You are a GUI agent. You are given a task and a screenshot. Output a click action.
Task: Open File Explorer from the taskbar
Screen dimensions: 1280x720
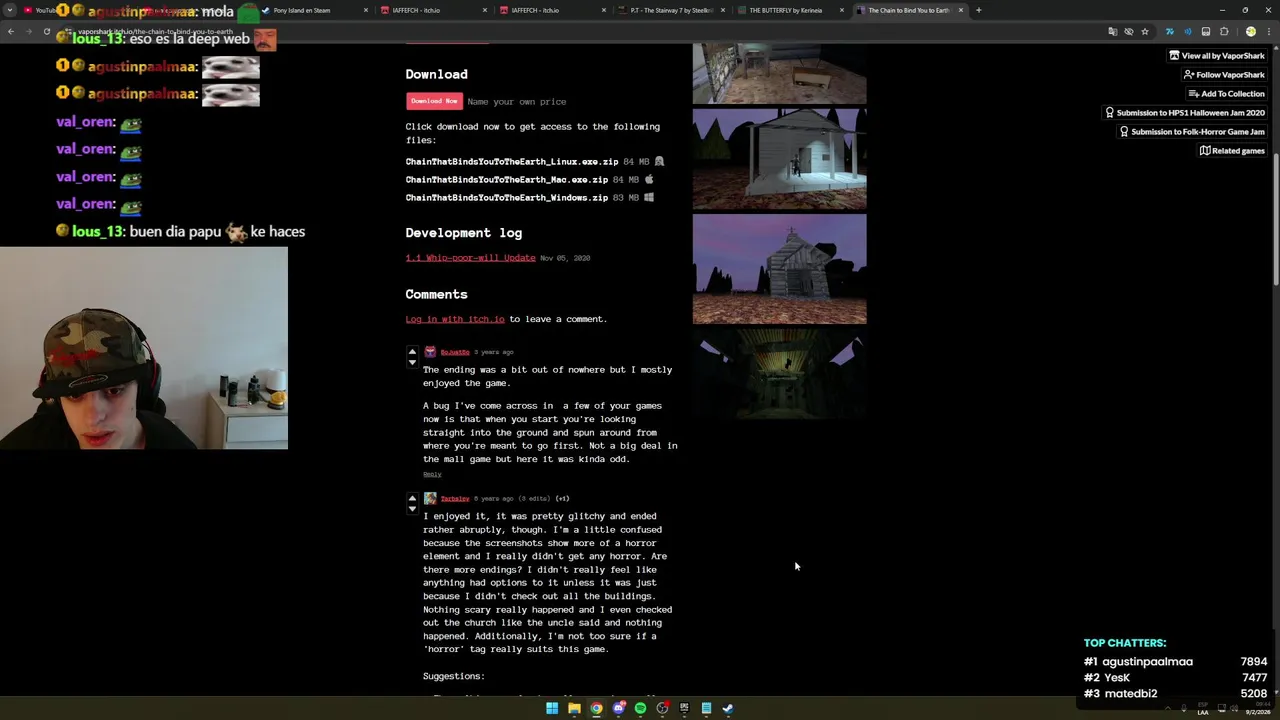pyautogui.click(x=574, y=708)
